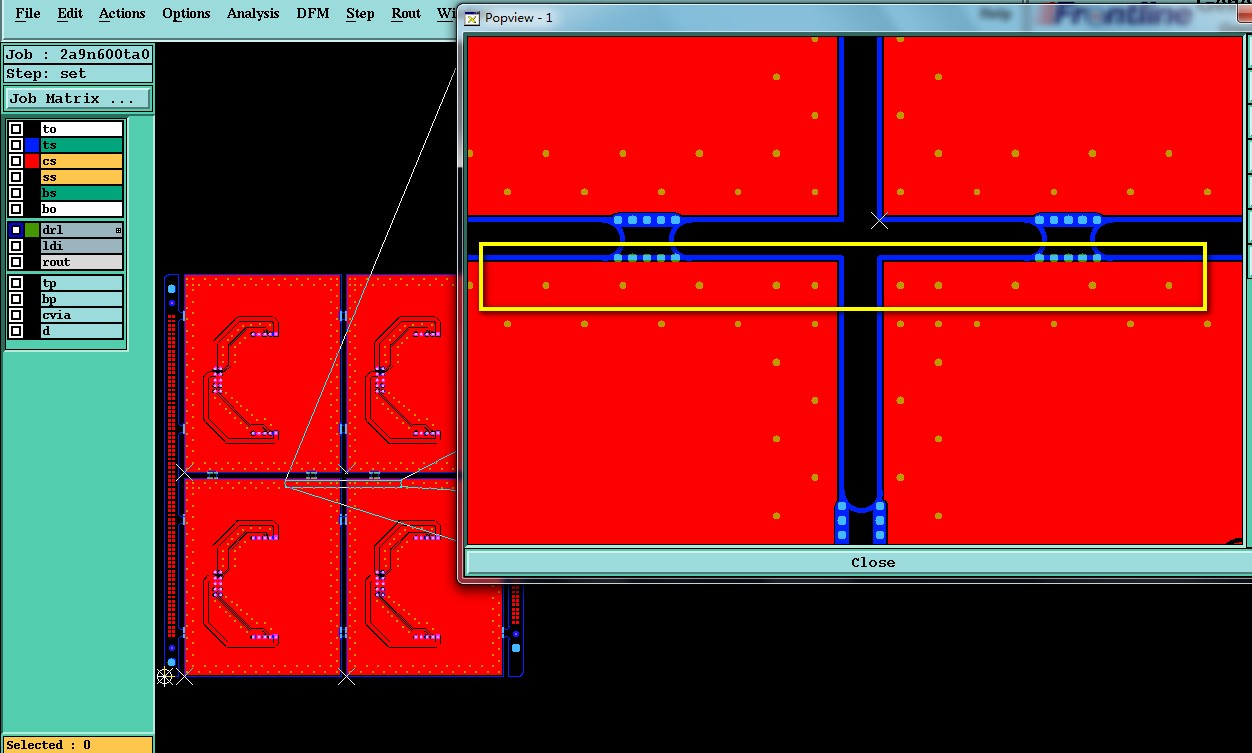This screenshot has height=753, width=1252.
Task: Select the 'bo' layer name
Action: pos(81,209)
